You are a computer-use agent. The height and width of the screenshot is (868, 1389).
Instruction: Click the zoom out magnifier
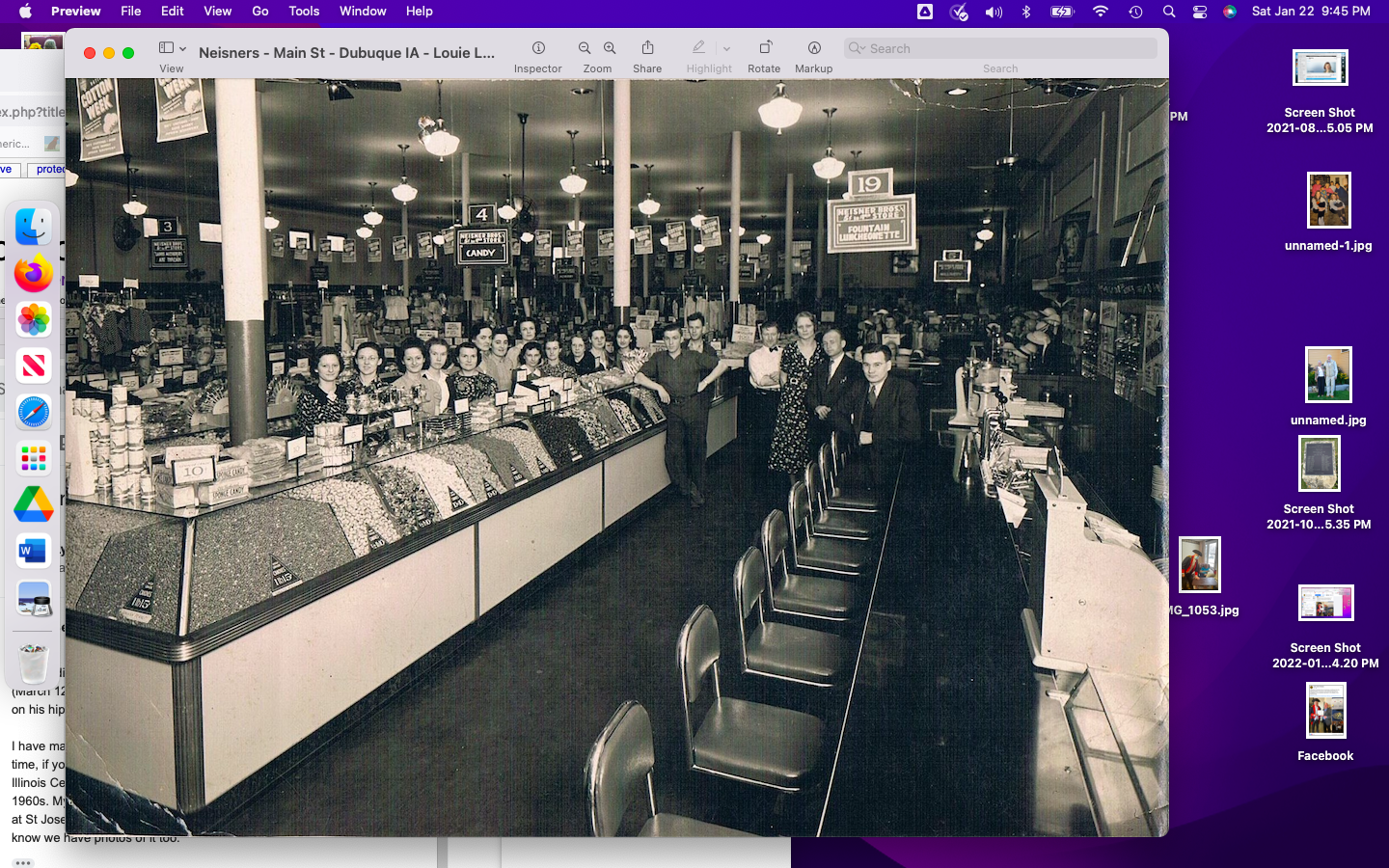tap(585, 48)
